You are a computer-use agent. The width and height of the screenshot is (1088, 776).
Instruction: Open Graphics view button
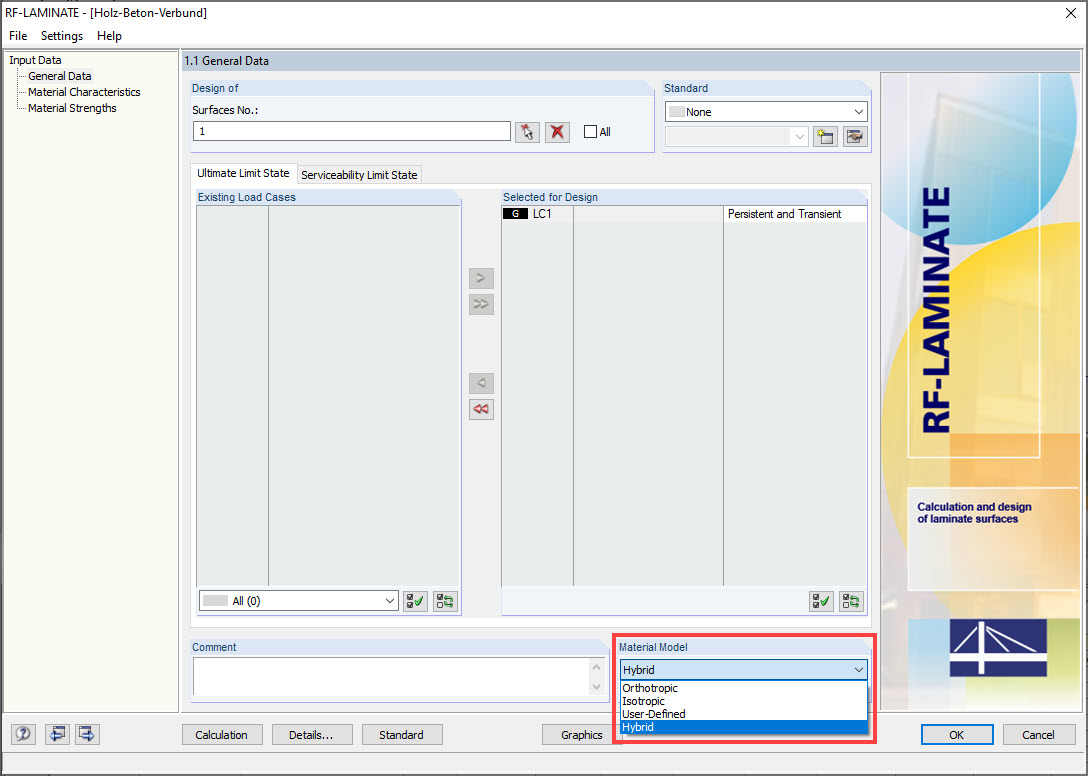coord(580,734)
